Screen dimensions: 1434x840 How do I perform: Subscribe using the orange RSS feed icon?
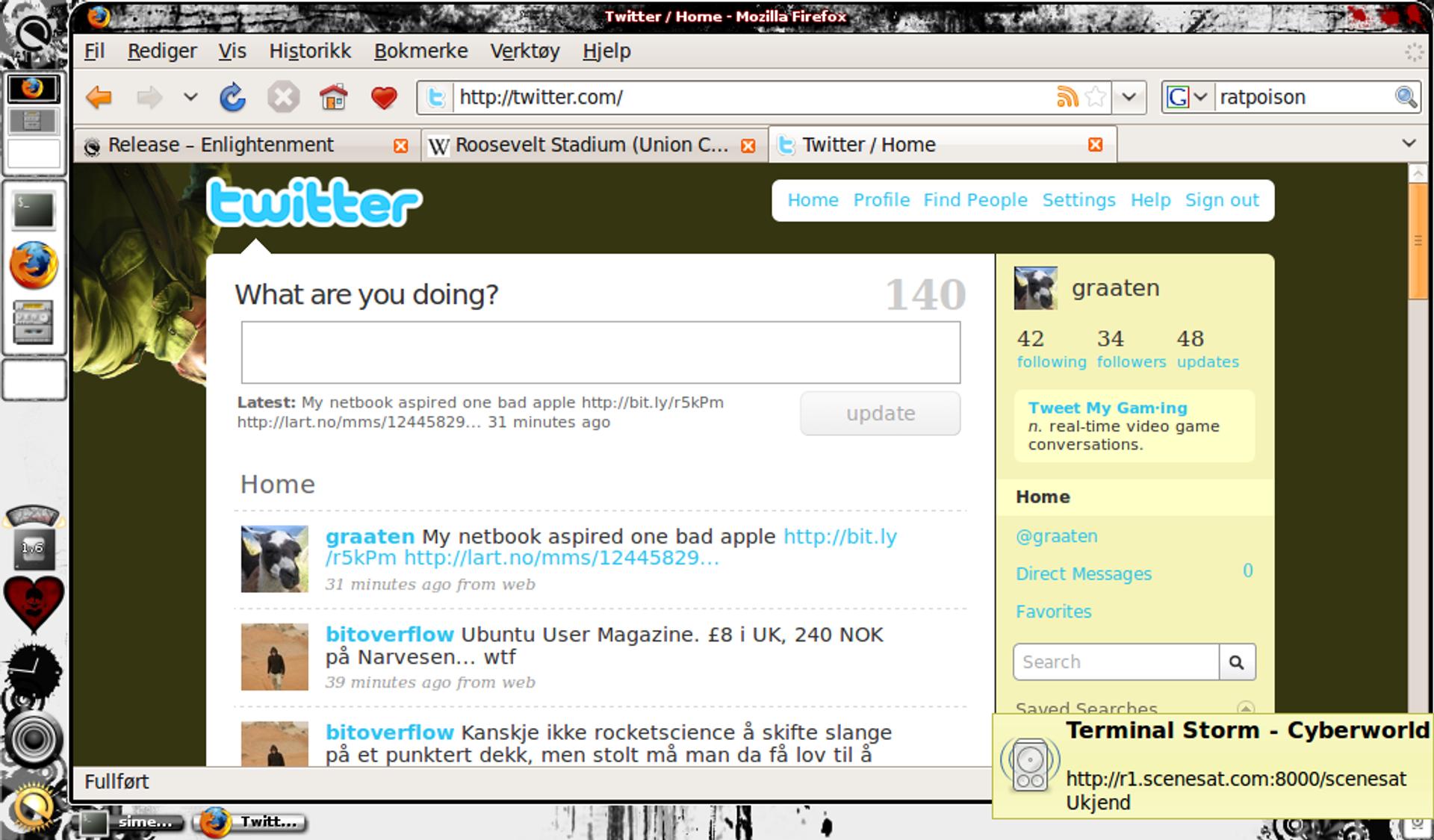[x=1067, y=97]
